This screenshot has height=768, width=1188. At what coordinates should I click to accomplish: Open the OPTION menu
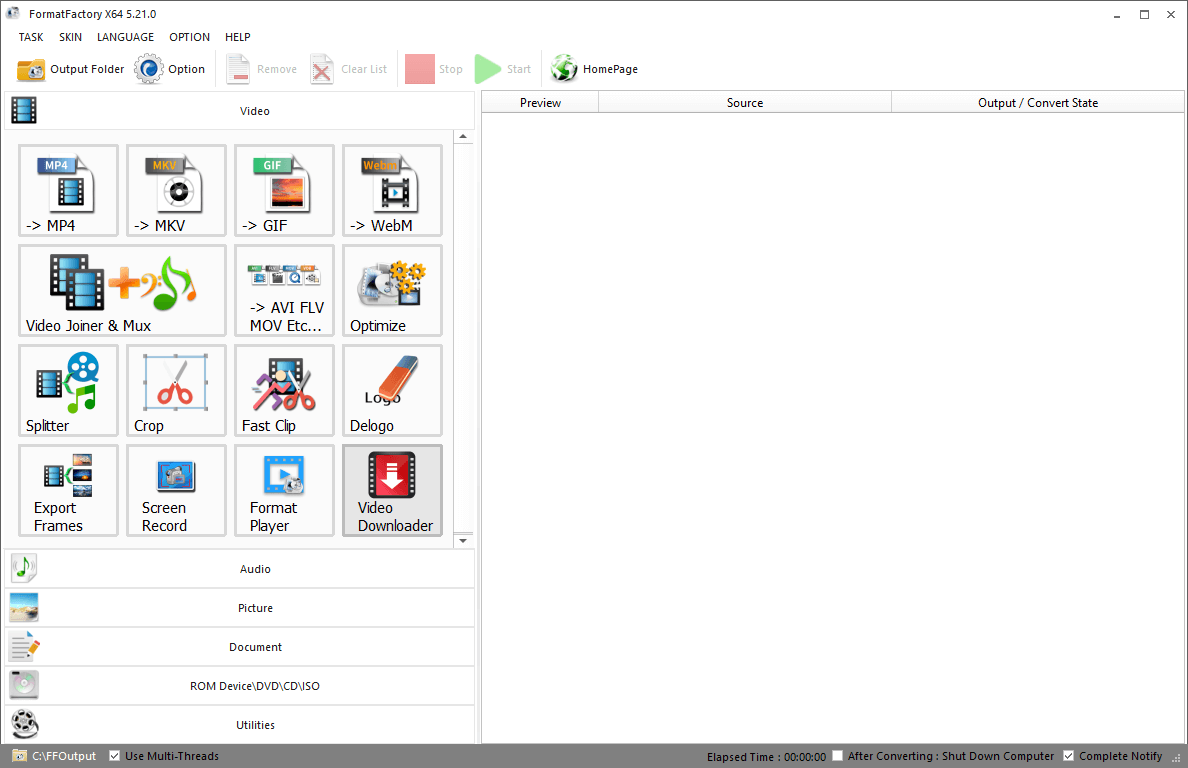(x=189, y=37)
